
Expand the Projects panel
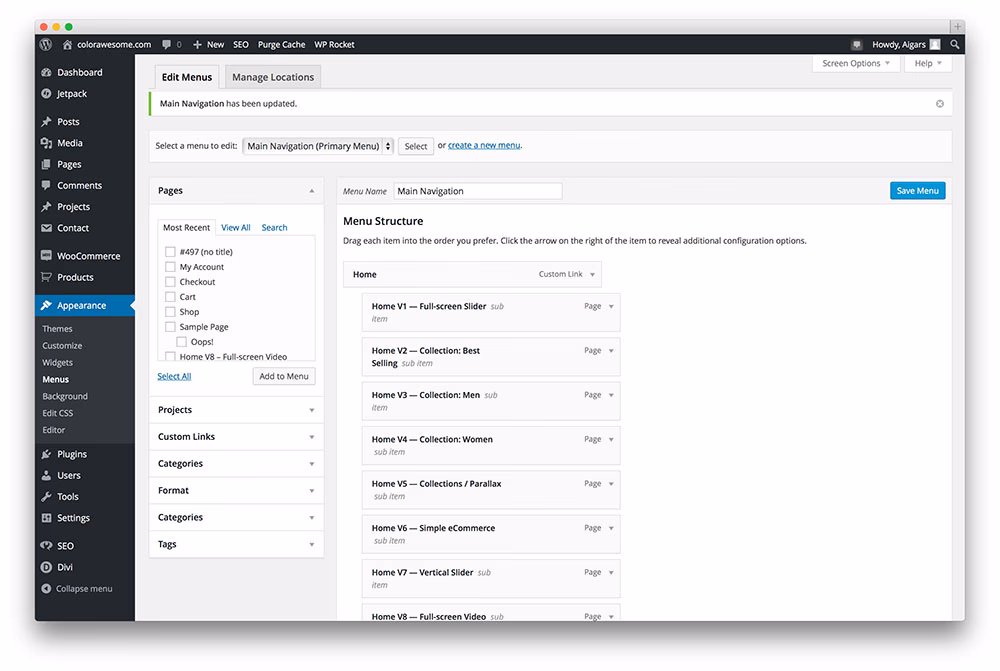(237, 410)
